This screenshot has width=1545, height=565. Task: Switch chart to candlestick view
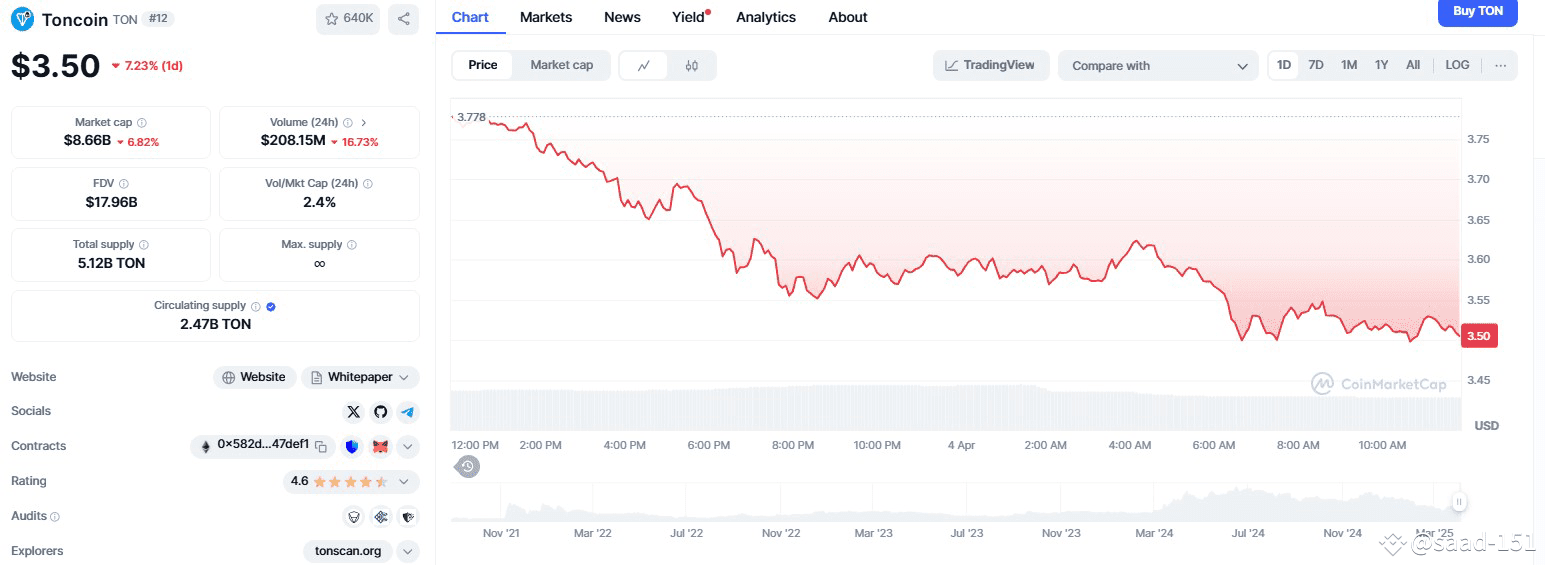coord(692,66)
